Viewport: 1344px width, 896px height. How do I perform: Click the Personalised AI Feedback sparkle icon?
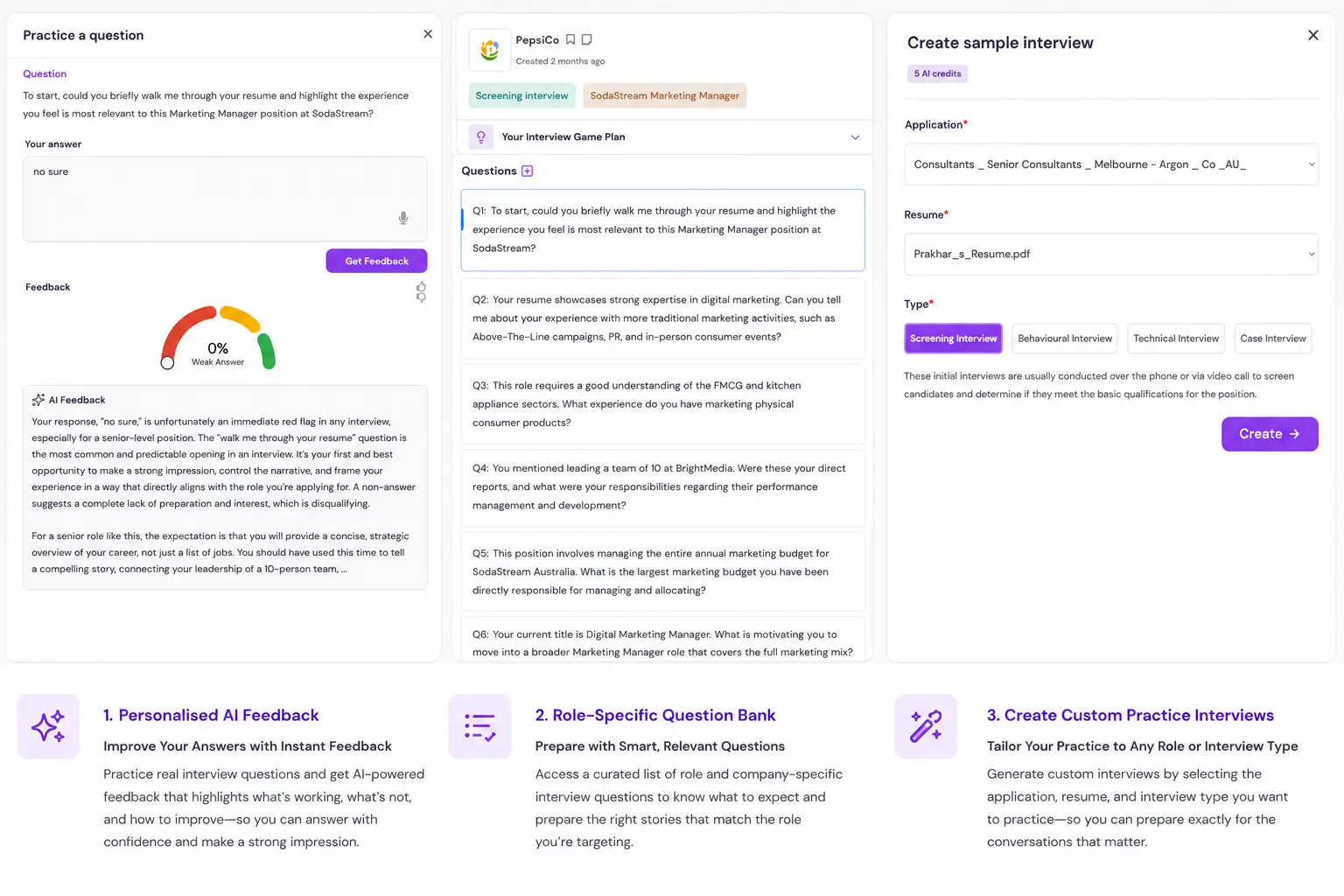click(48, 726)
